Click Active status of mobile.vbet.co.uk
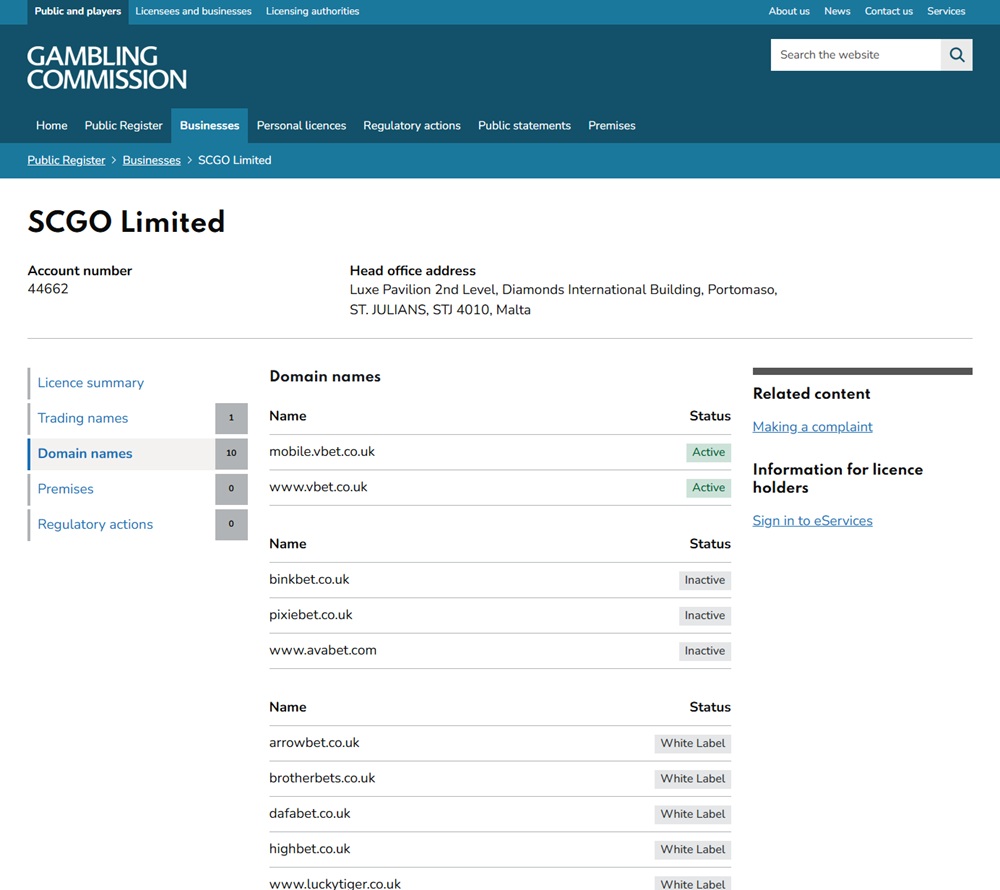The width and height of the screenshot is (1000, 890). tap(709, 452)
